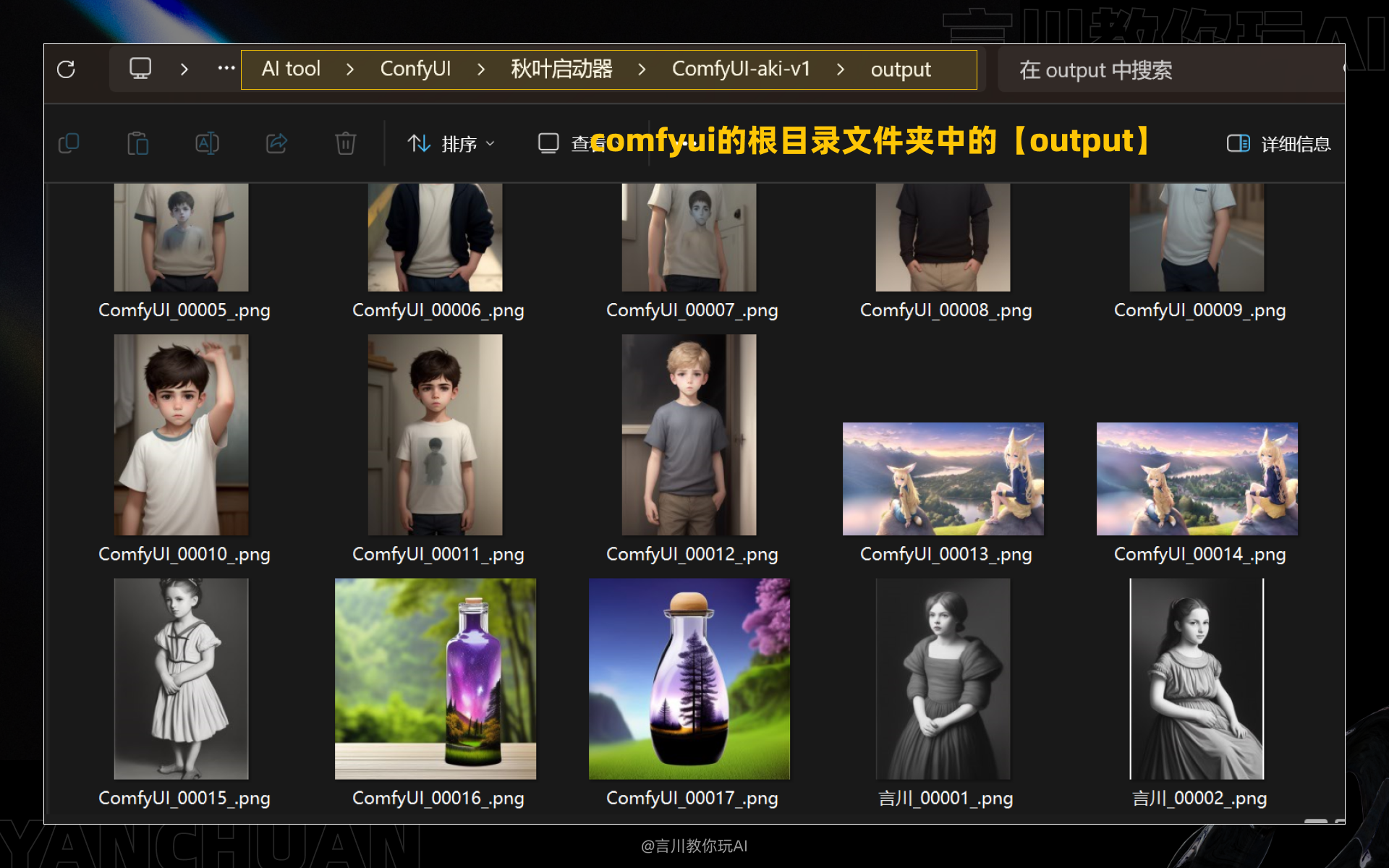The height and width of the screenshot is (868, 1389).
Task: Open the ComfyUI-aki-v1 breadcrumb location
Action: coord(741,69)
